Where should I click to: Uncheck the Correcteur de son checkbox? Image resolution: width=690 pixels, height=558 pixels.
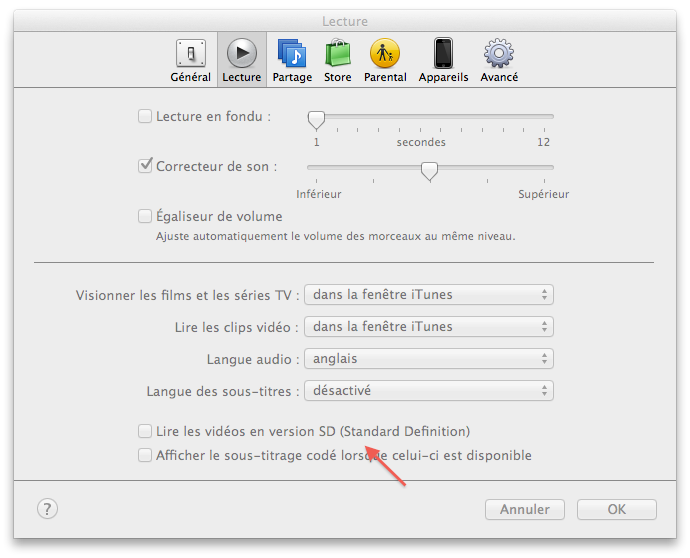click(x=145, y=166)
